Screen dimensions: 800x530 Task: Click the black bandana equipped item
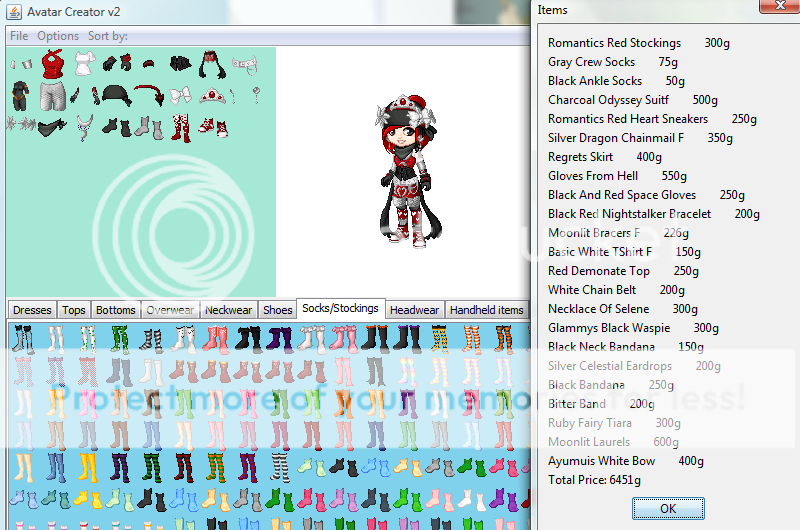click(x=117, y=96)
